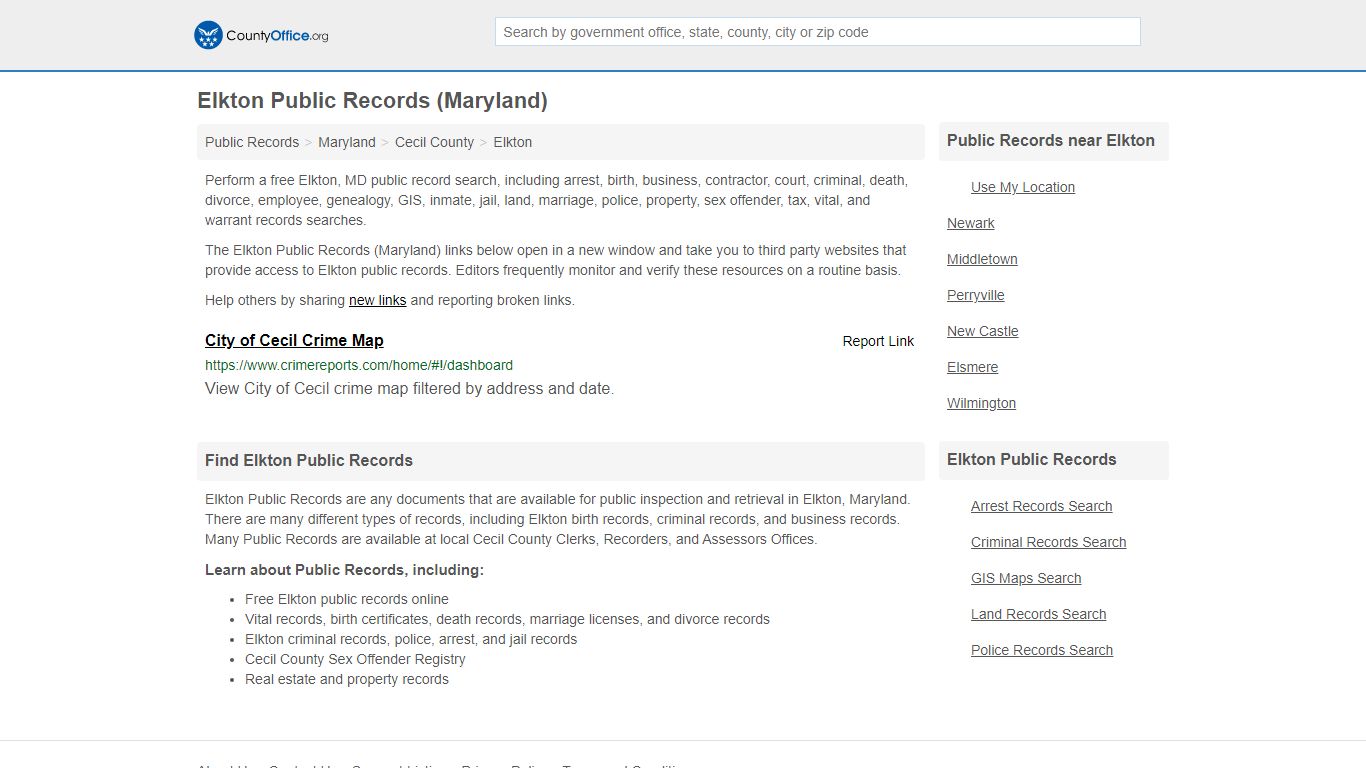Open GIS Maps Search
The height and width of the screenshot is (768, 1366).
pos(1026,578)
